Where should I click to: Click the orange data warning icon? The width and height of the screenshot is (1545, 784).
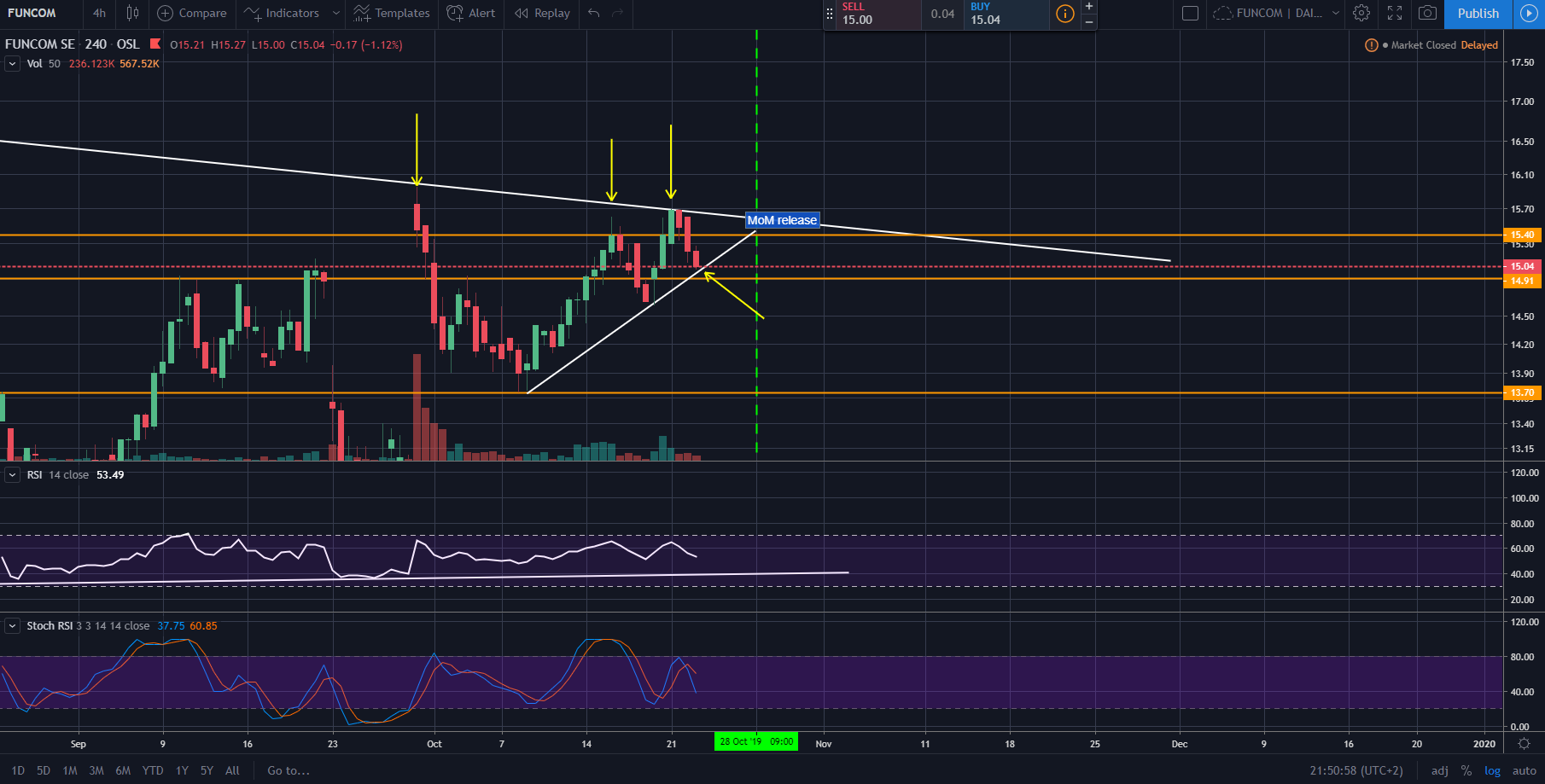click(1371, 45)
